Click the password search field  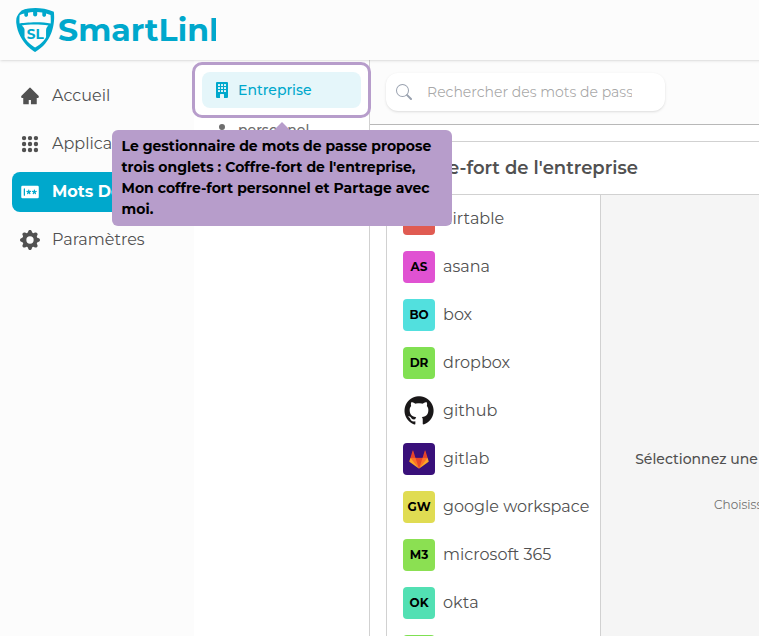click(530, 92)
